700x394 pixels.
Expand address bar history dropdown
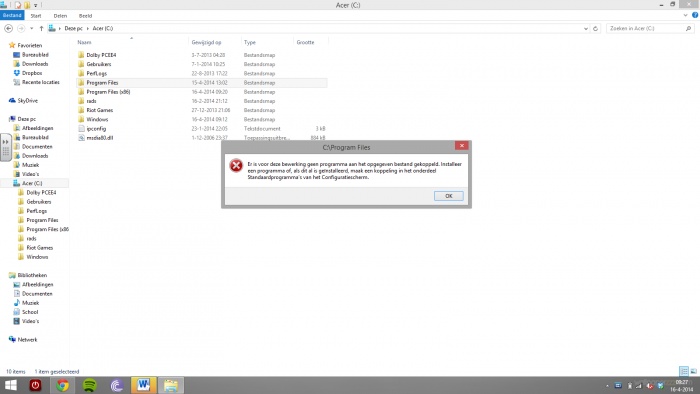(x=586, y=28)
